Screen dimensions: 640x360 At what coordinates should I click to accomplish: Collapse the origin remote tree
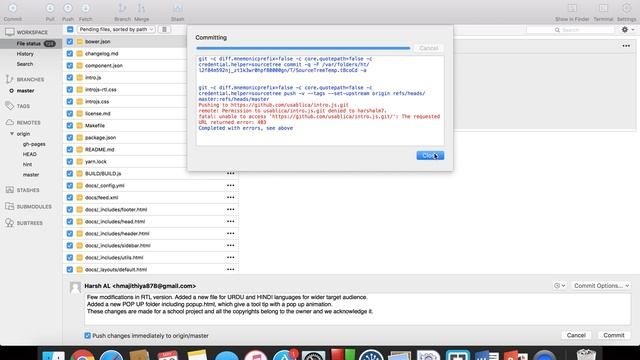[12, 134]
